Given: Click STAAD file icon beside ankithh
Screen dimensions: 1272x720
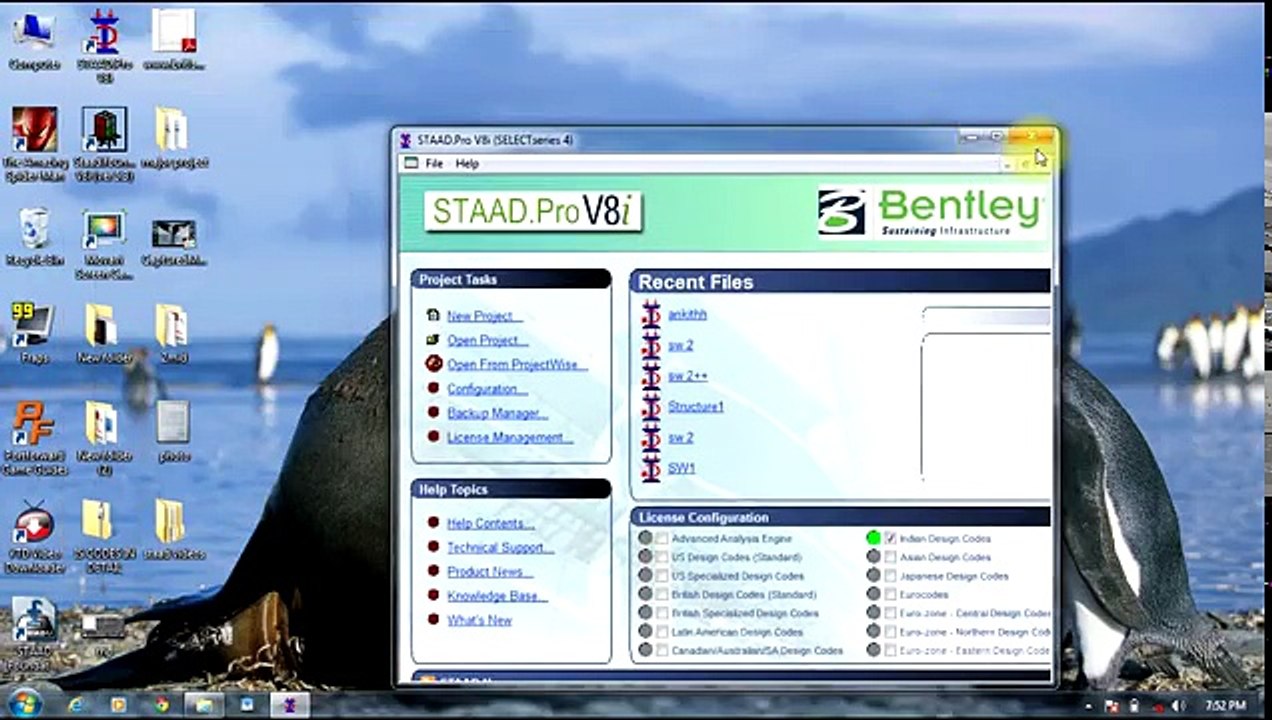Looking at the screenshot, I should 651,315.
